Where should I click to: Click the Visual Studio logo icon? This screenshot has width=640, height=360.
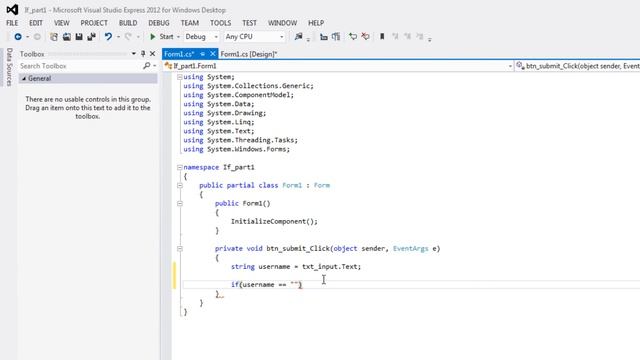12,9
